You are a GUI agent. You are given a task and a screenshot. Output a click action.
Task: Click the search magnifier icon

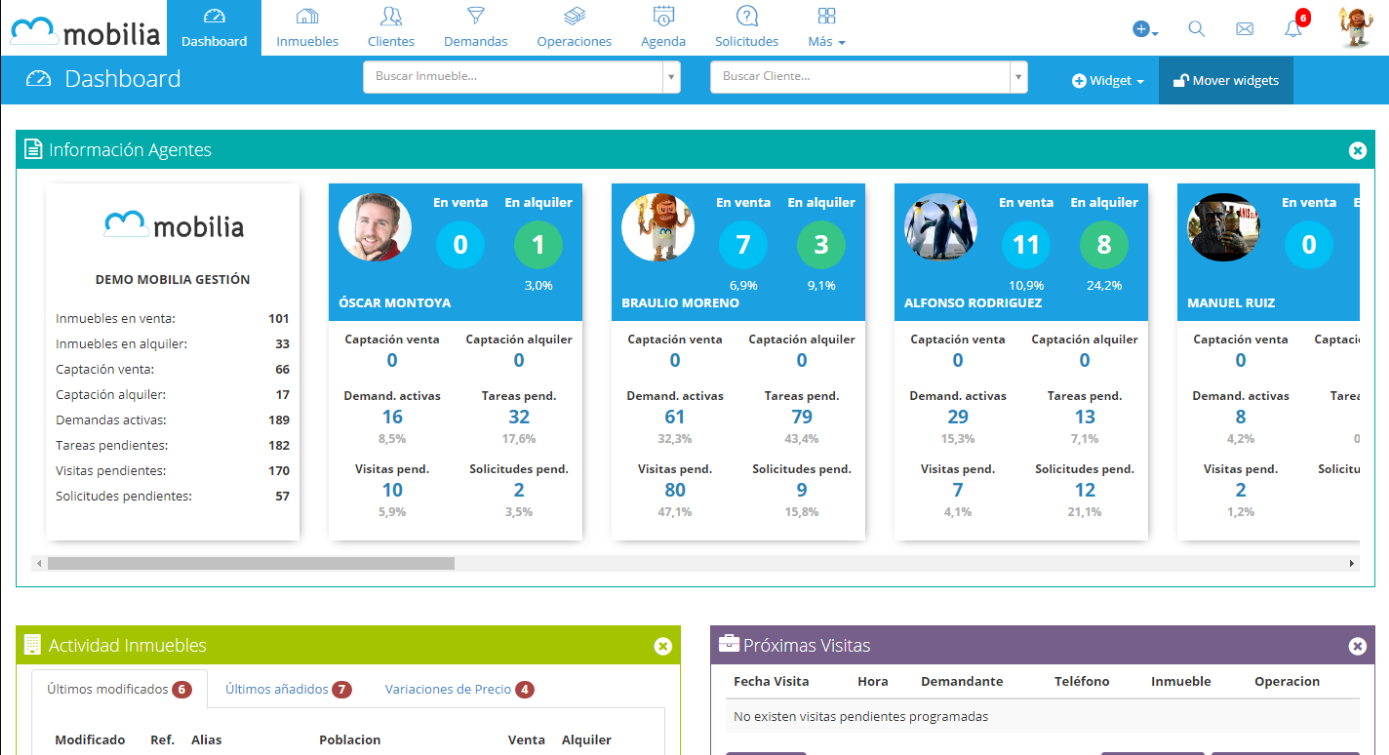click(x=1196, y=29)
